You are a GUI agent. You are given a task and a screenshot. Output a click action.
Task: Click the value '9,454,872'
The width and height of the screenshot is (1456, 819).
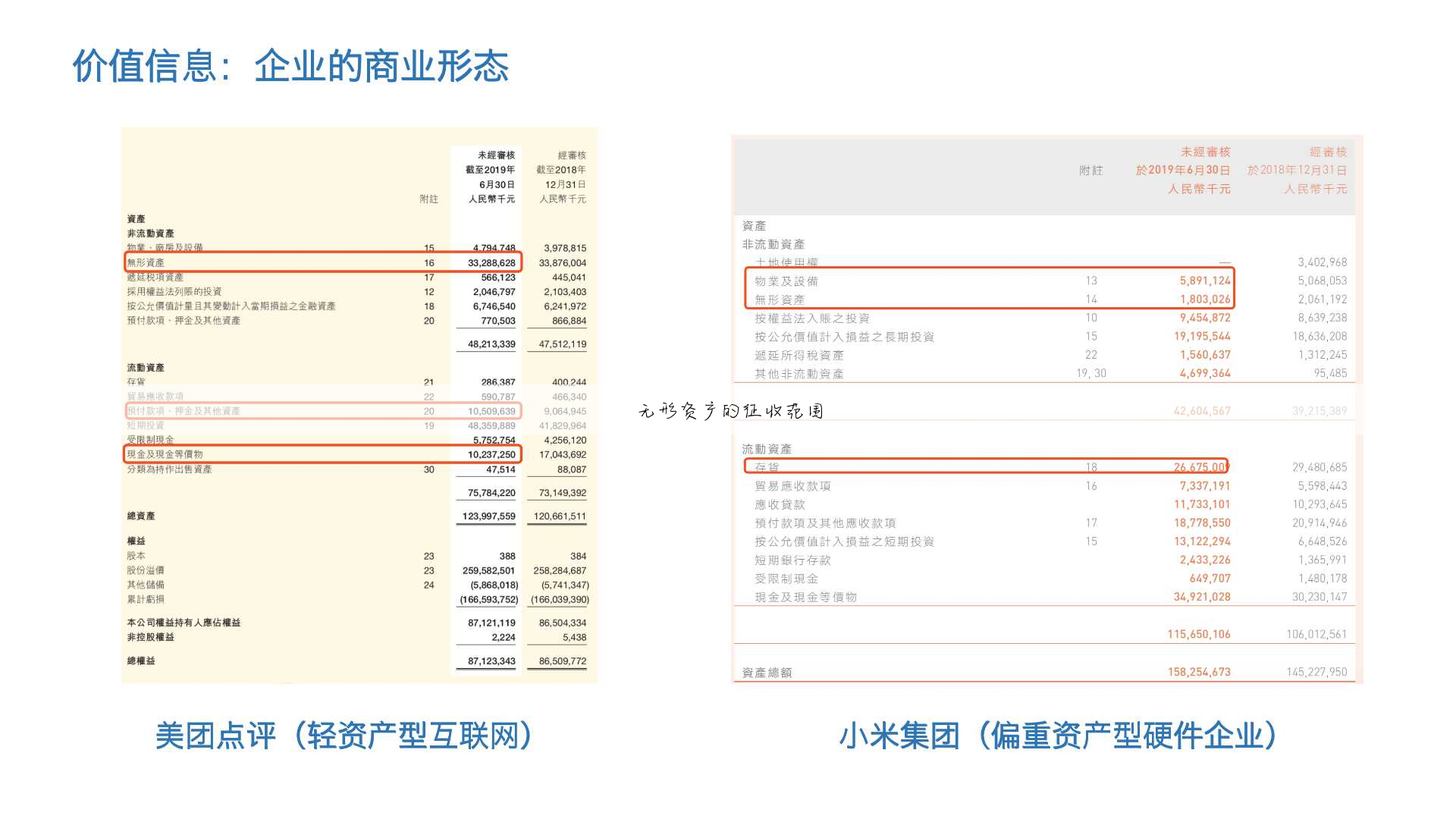(x=1205, y=318)
